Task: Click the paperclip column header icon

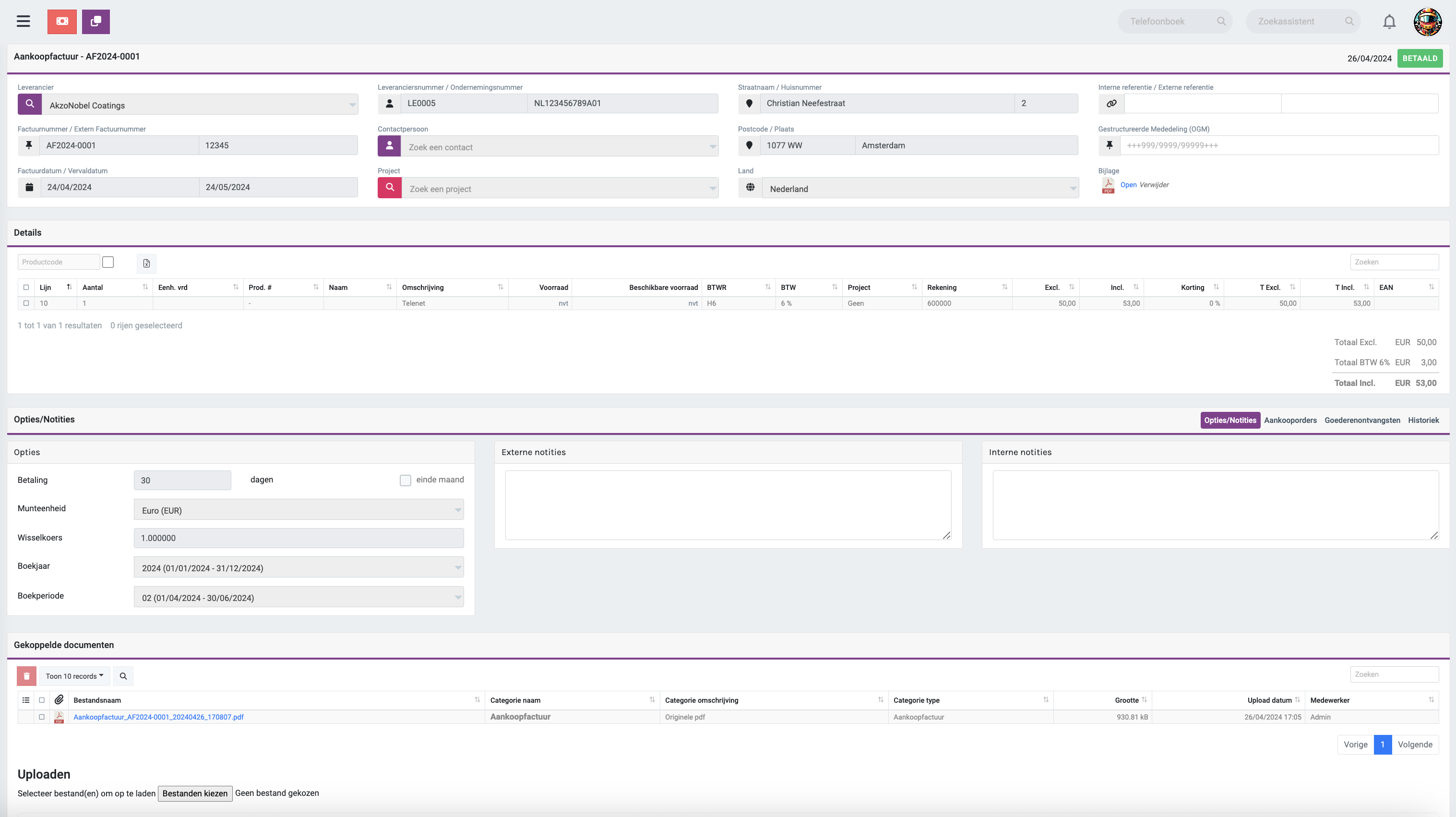Action: 59,700
